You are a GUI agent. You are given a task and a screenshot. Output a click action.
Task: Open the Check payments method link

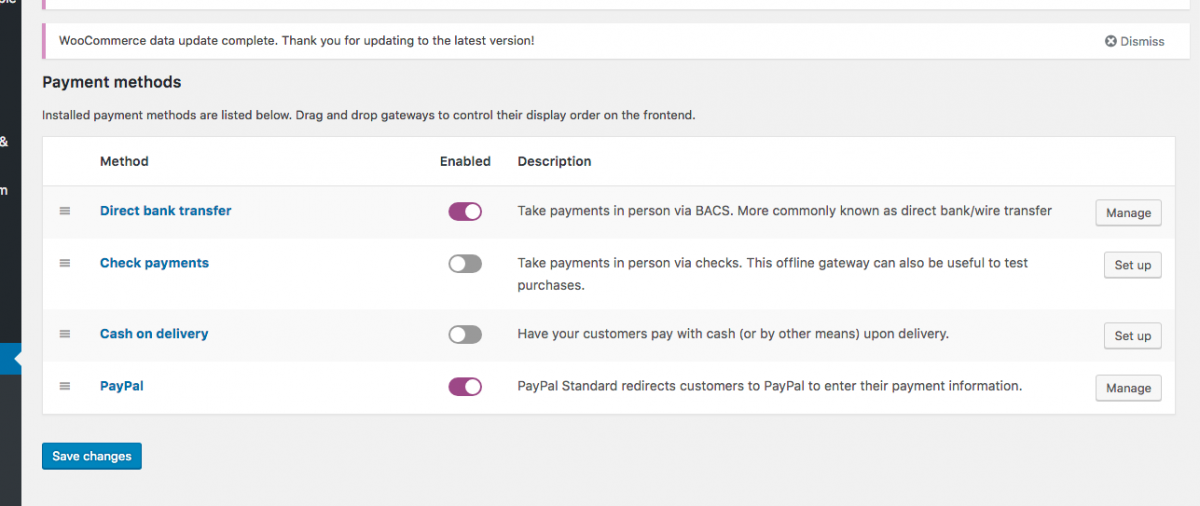click(x=154, y=263)
